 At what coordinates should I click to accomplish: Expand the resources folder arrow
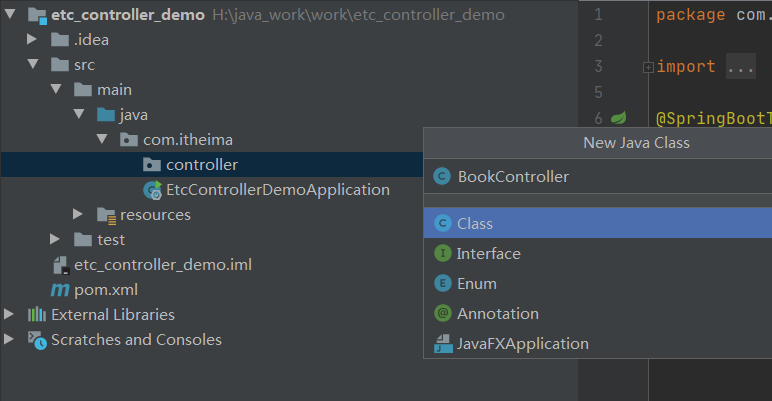click(78, 214)
